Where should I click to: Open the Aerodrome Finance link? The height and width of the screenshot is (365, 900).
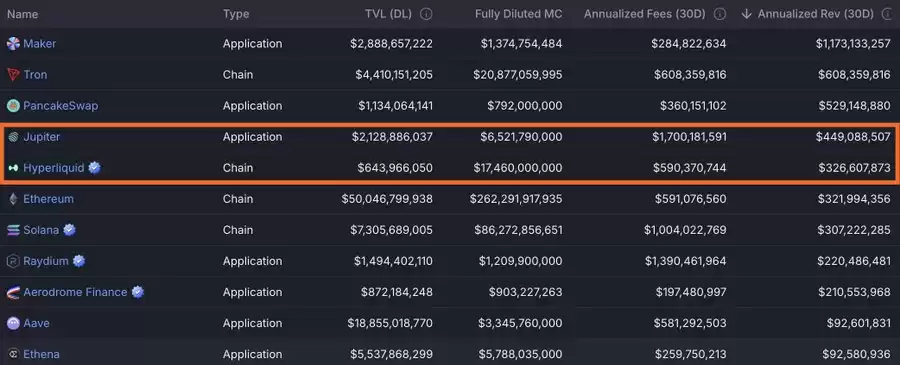point(75,292)
